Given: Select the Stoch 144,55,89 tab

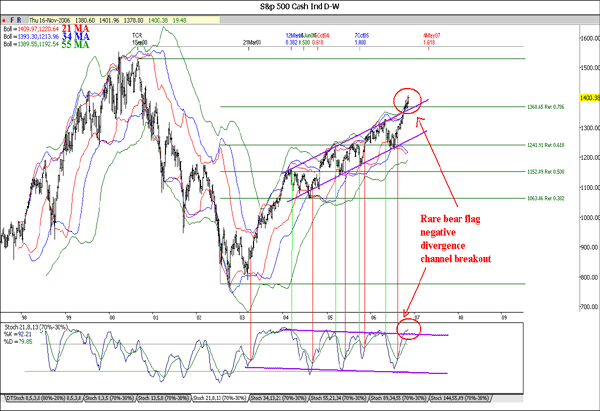Looking at the screenshot, I should 460,398.
